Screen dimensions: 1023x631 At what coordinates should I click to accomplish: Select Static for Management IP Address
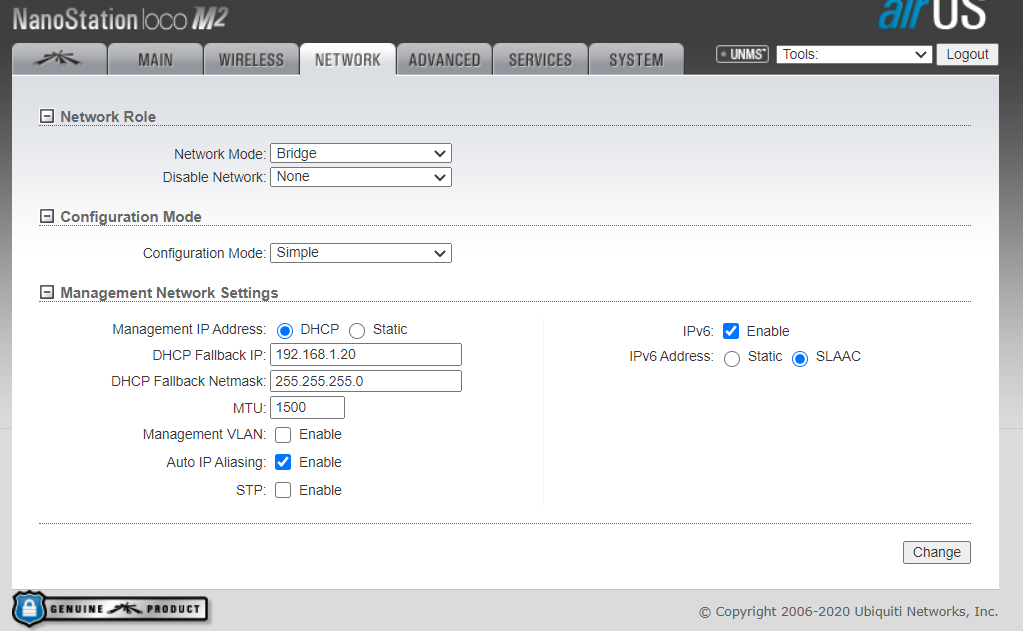click(357, 331)
